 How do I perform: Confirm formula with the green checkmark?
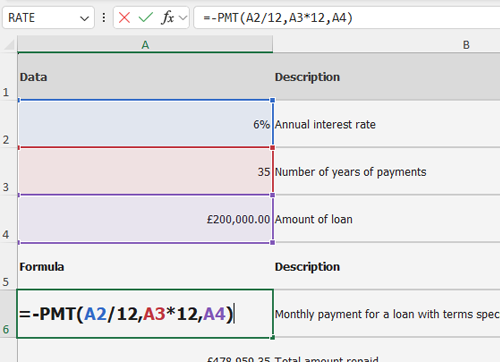[146, 17]
